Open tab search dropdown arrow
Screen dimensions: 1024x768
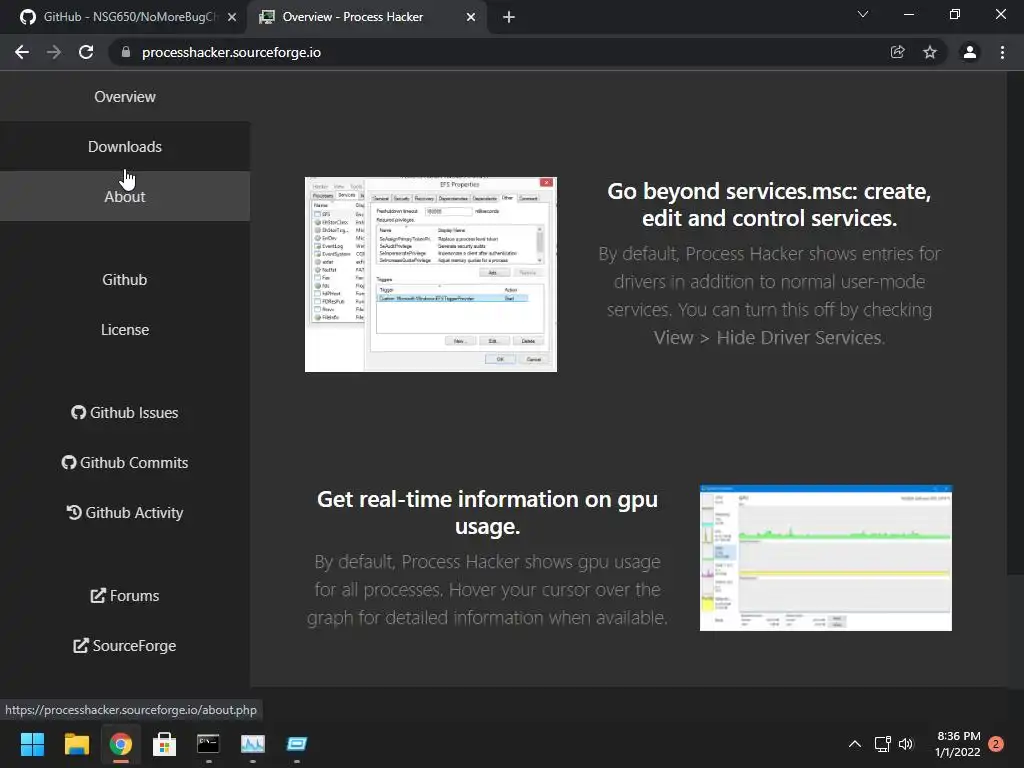click(x=863, y=14)
